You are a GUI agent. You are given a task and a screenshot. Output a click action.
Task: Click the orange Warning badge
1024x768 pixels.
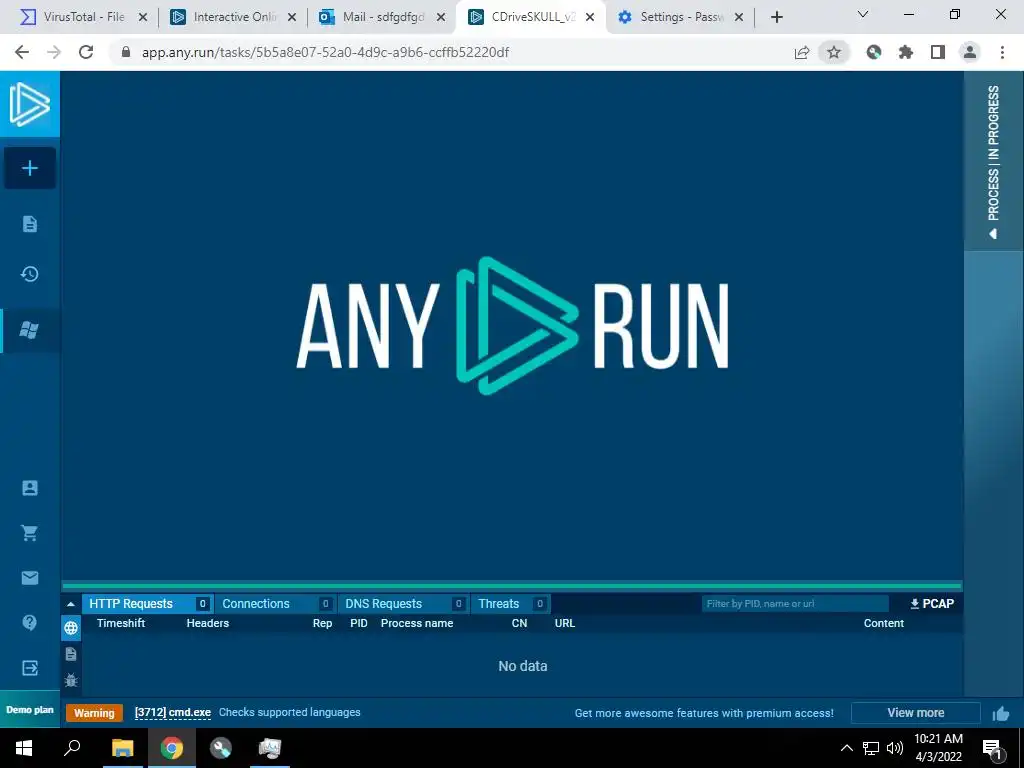click(94, 713)
